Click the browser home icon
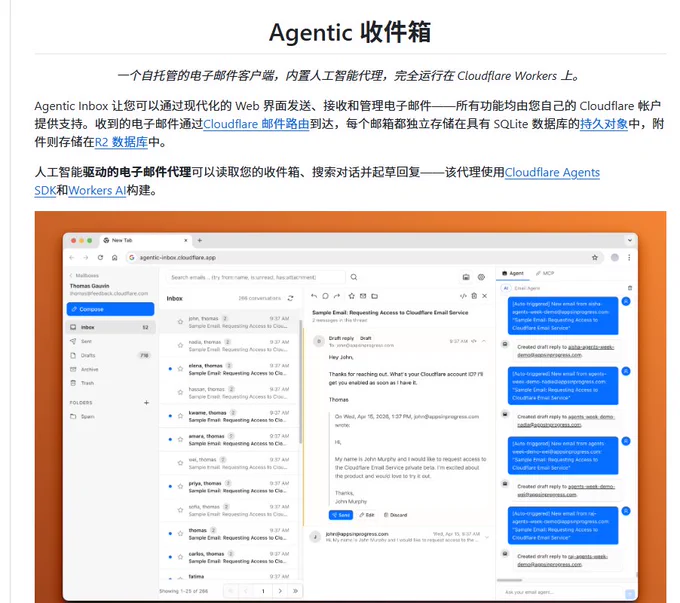This screenshot has height=603, width=680. 114,257
